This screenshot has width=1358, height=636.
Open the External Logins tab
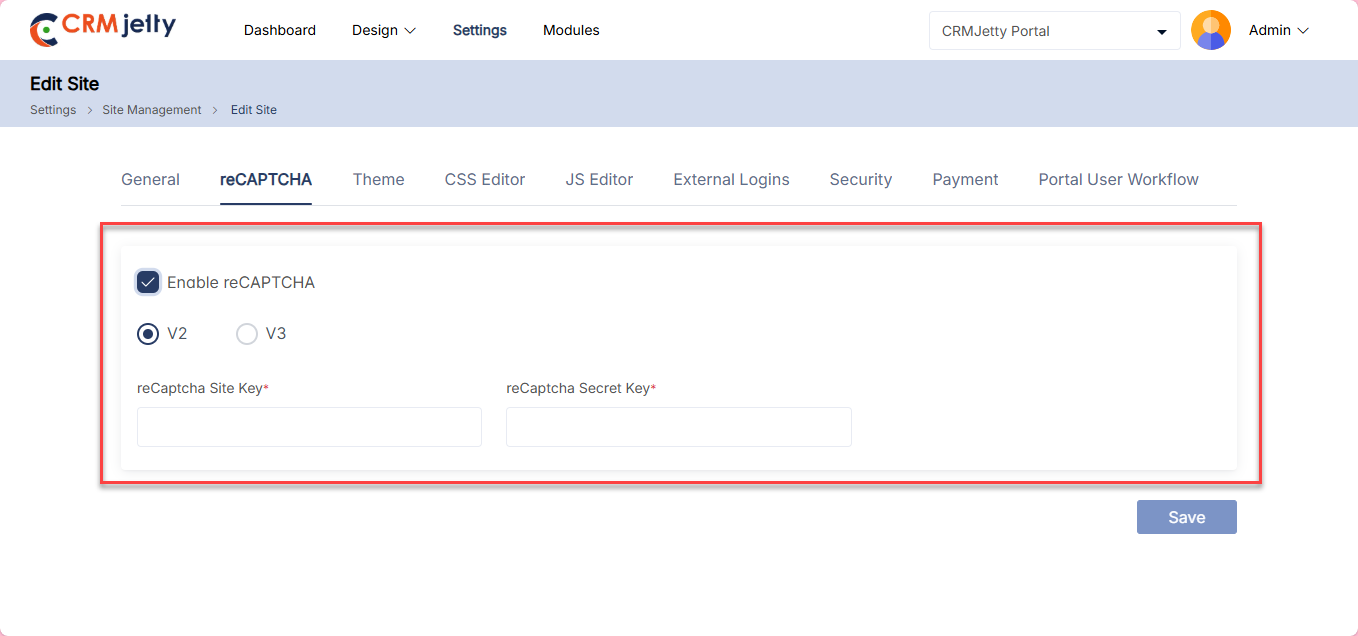click(731, 180)
